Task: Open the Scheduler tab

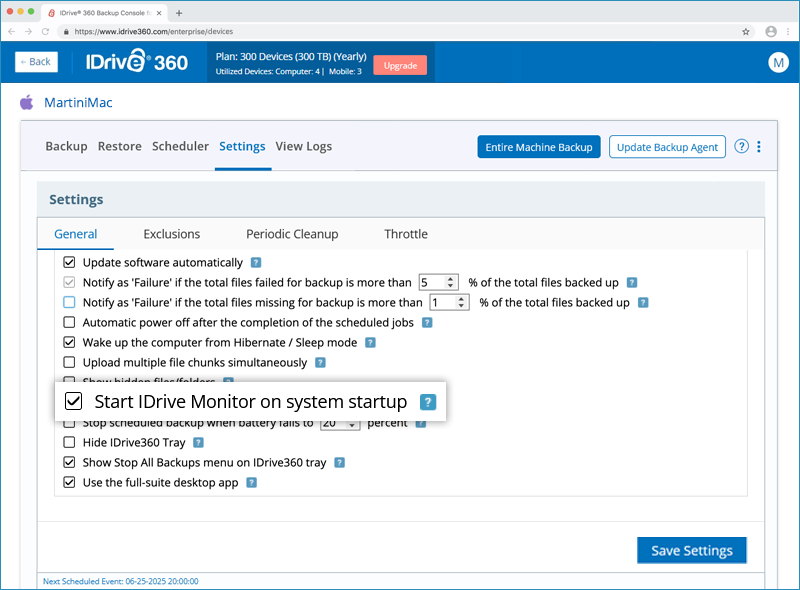Action: [180, 146]
